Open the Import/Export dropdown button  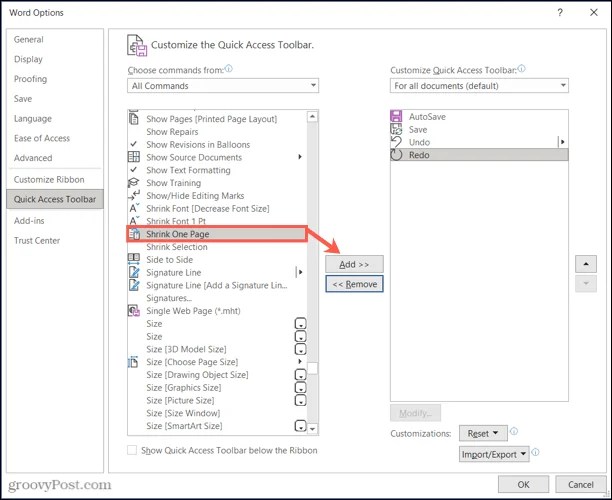[x=494, y=454]
